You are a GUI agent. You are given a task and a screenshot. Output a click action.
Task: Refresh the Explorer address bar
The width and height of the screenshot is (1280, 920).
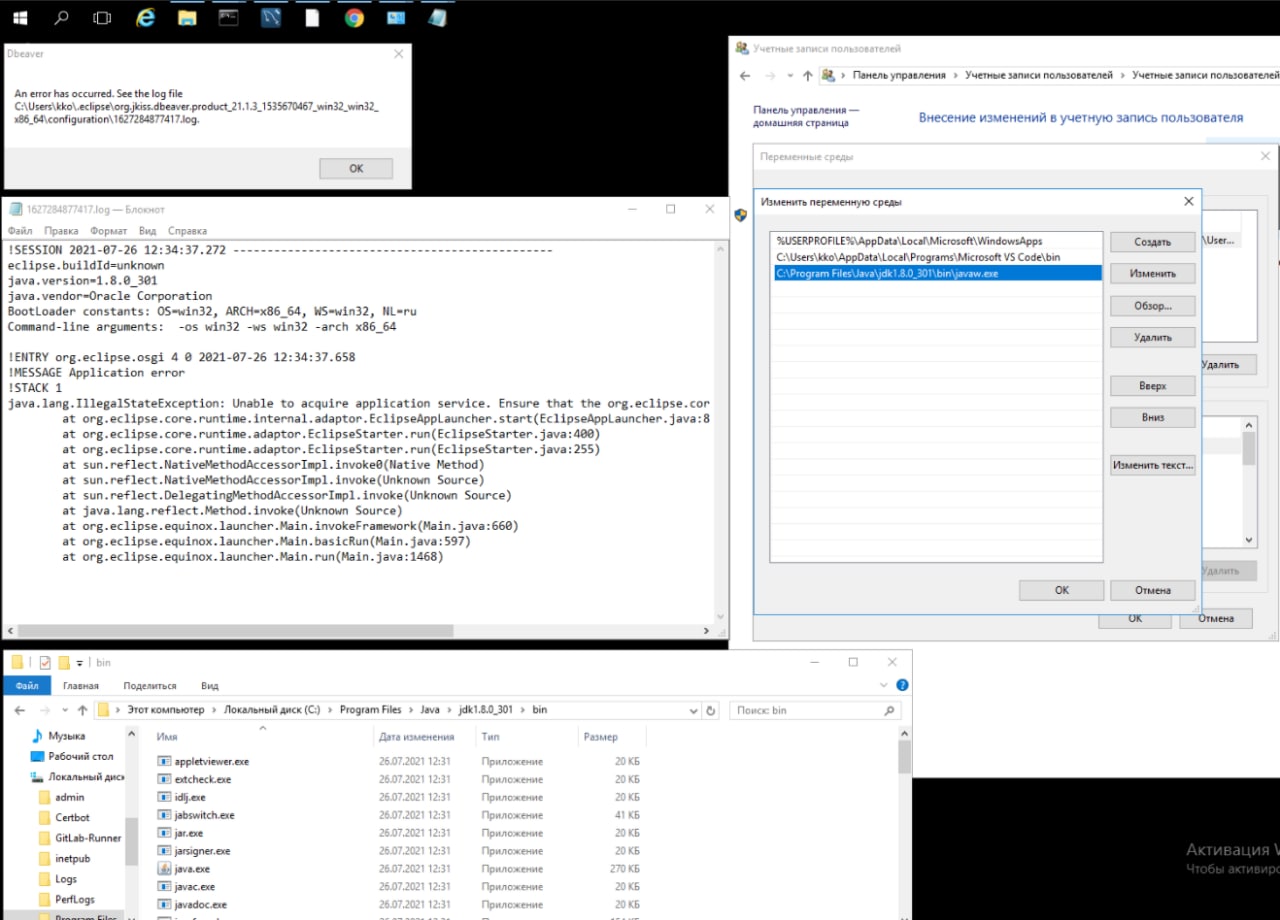click(711, 710)
